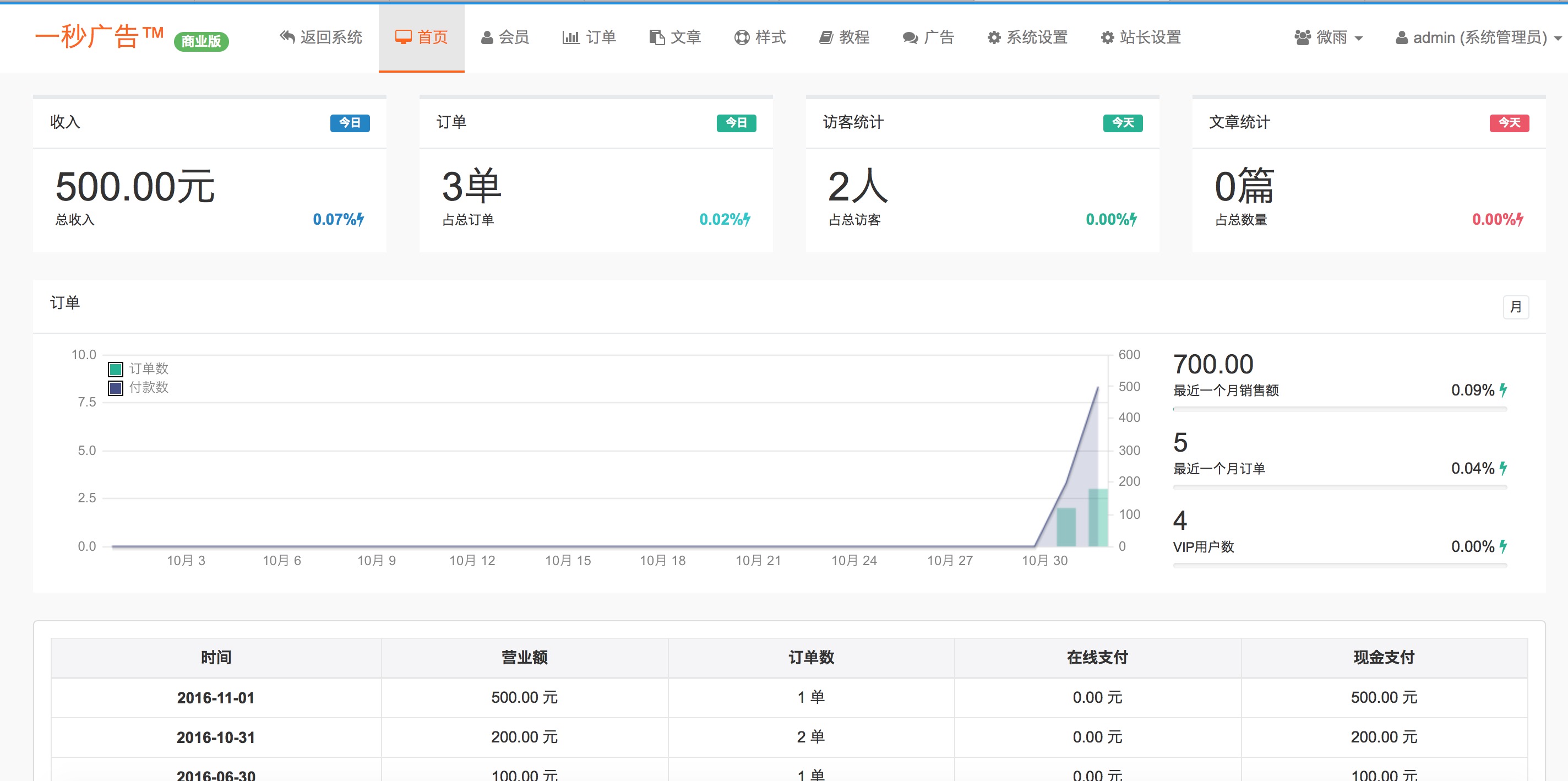Click the group icon beside 微雨
1568x781 pixels.
(x=1303, y=38)
